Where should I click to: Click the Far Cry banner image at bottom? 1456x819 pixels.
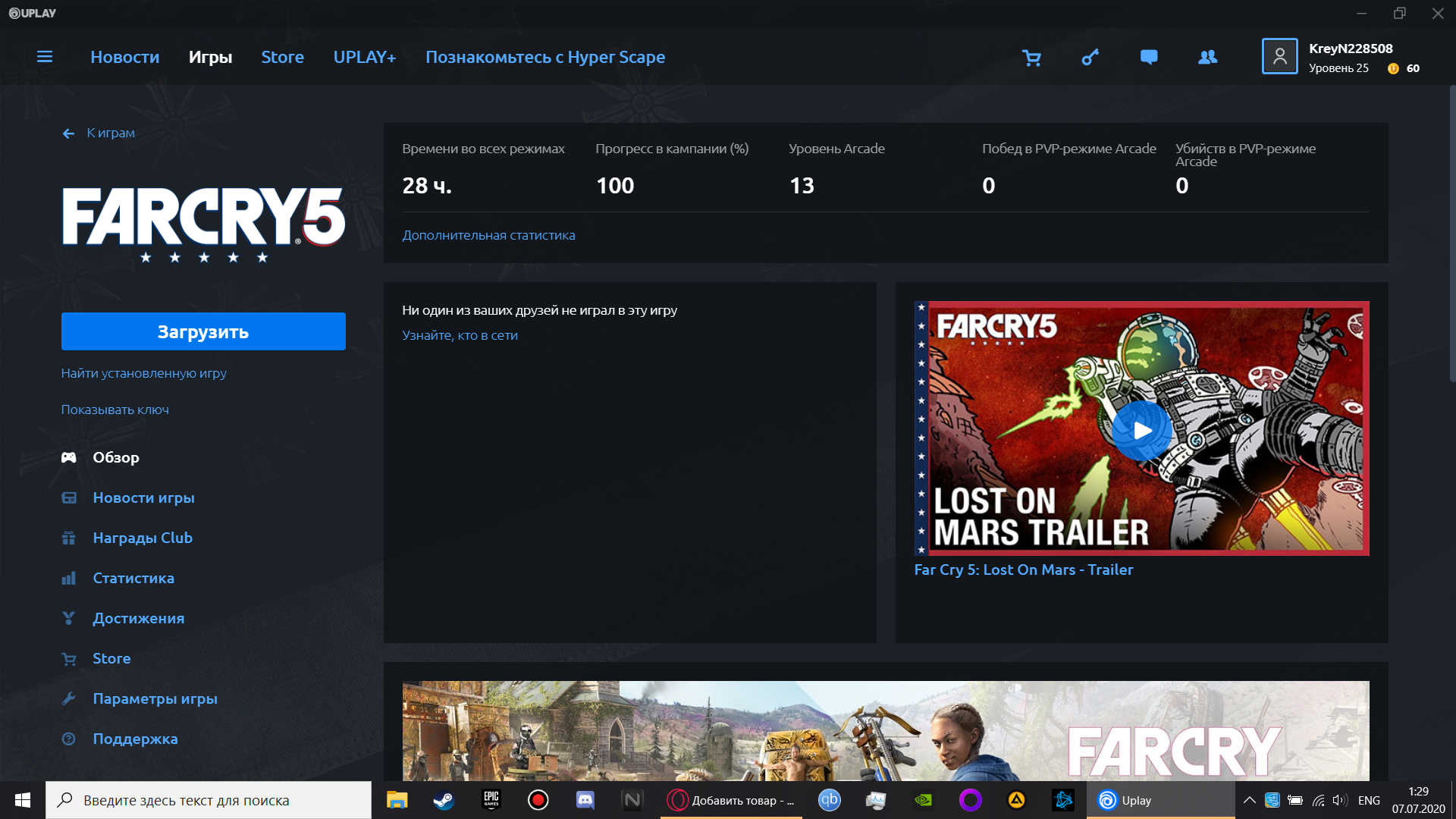886,731
